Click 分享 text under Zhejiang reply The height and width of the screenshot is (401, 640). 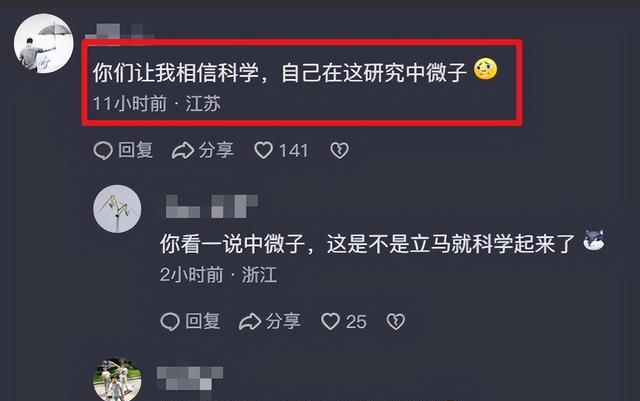pos(283,321)
